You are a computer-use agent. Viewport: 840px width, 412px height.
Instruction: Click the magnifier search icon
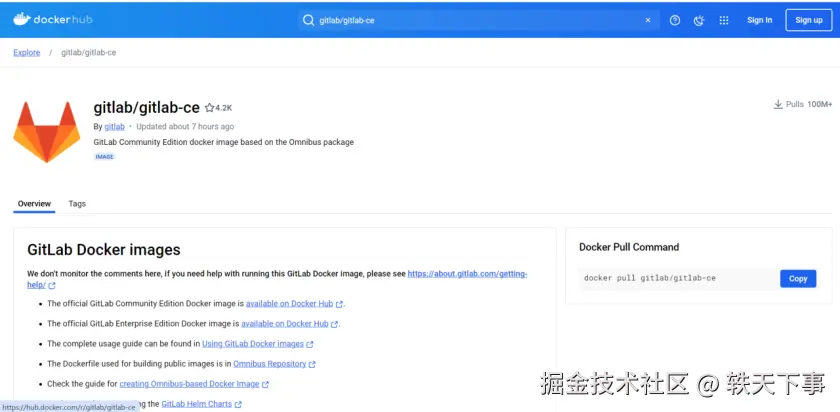(x=308, y=20)
